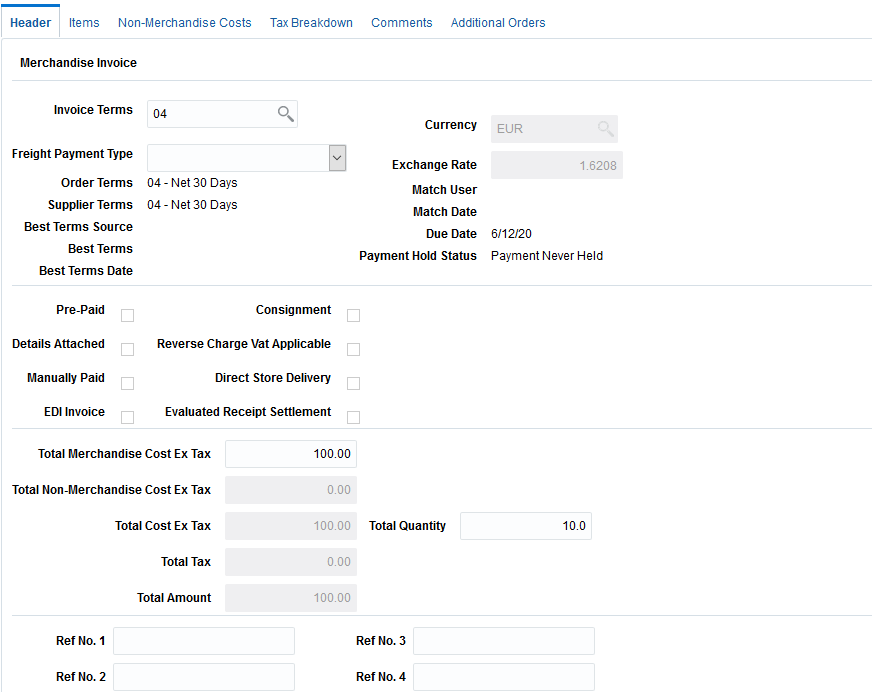Enable the Consignment checkbox
The width and height of the screenshot is (872, 698).
tap(353, 315)
